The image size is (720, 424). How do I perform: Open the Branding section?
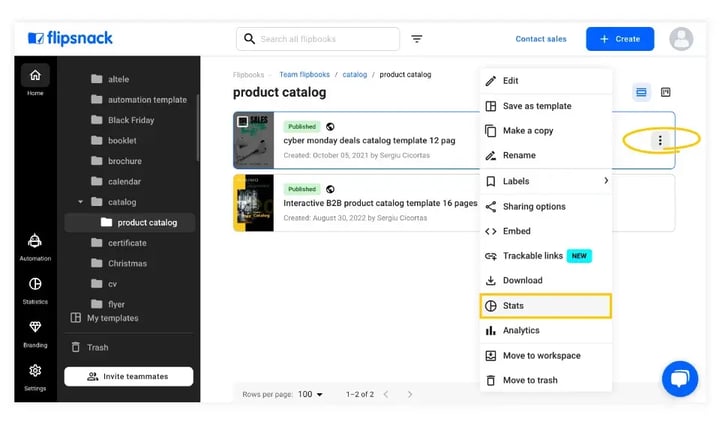coord(35,334)
